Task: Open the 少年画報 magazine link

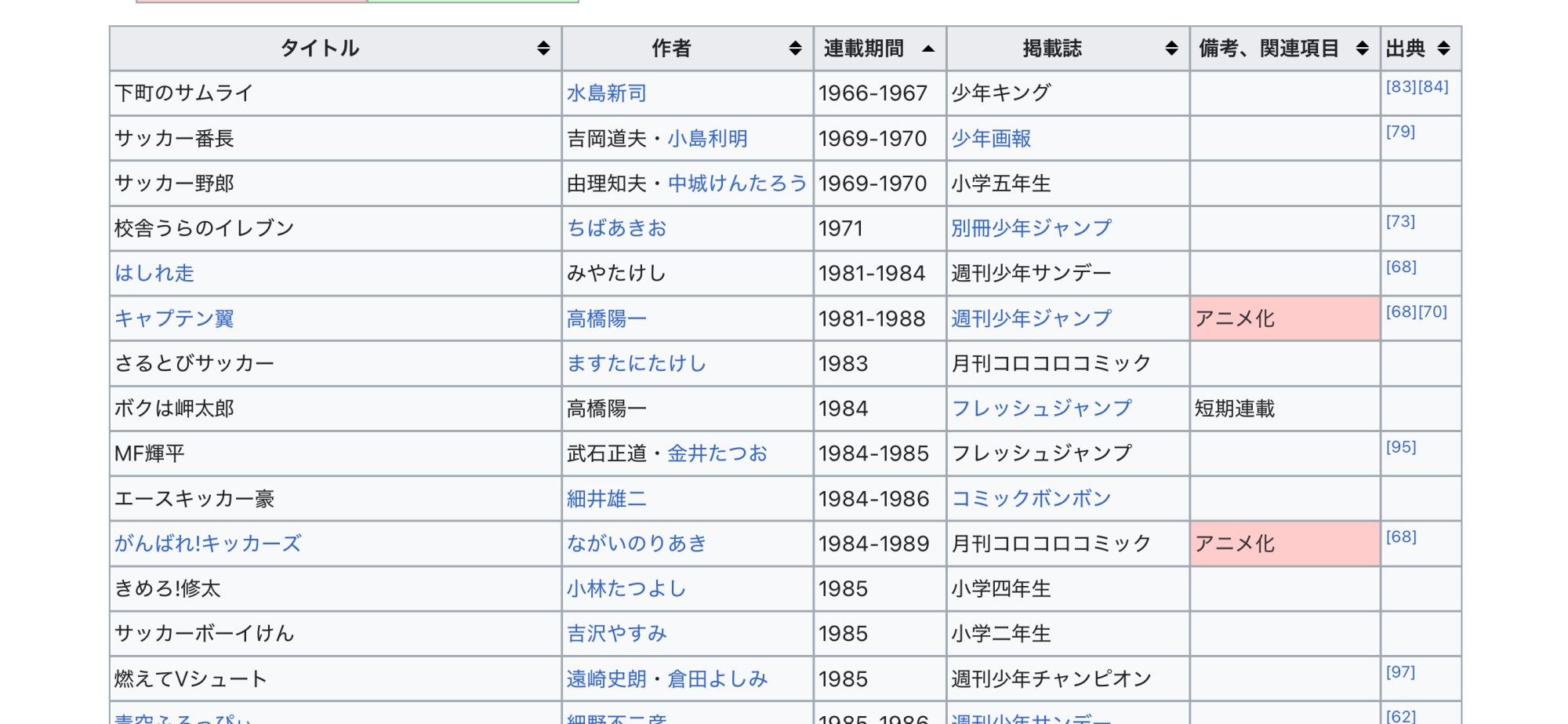Action: (x=991, y=139)
